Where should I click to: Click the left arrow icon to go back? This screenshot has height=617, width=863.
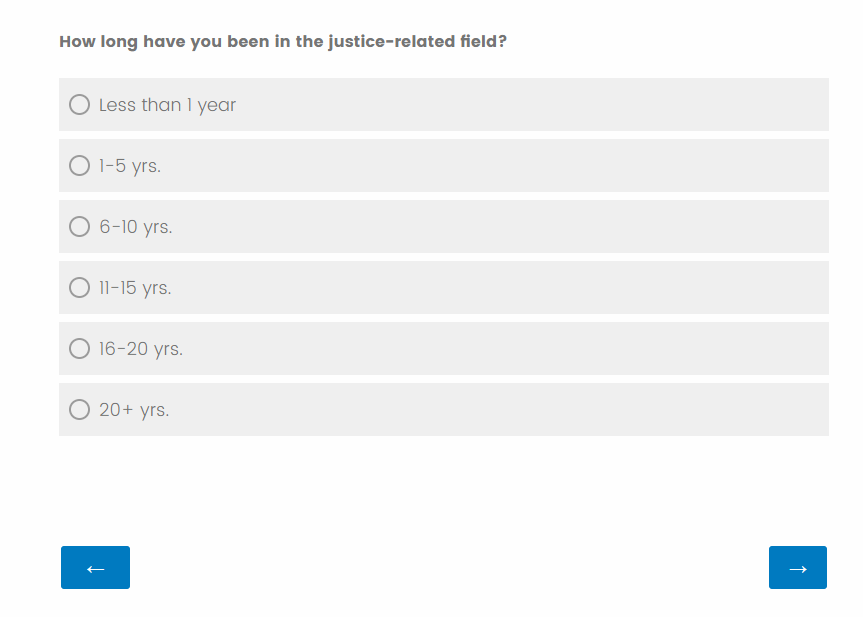95,568
